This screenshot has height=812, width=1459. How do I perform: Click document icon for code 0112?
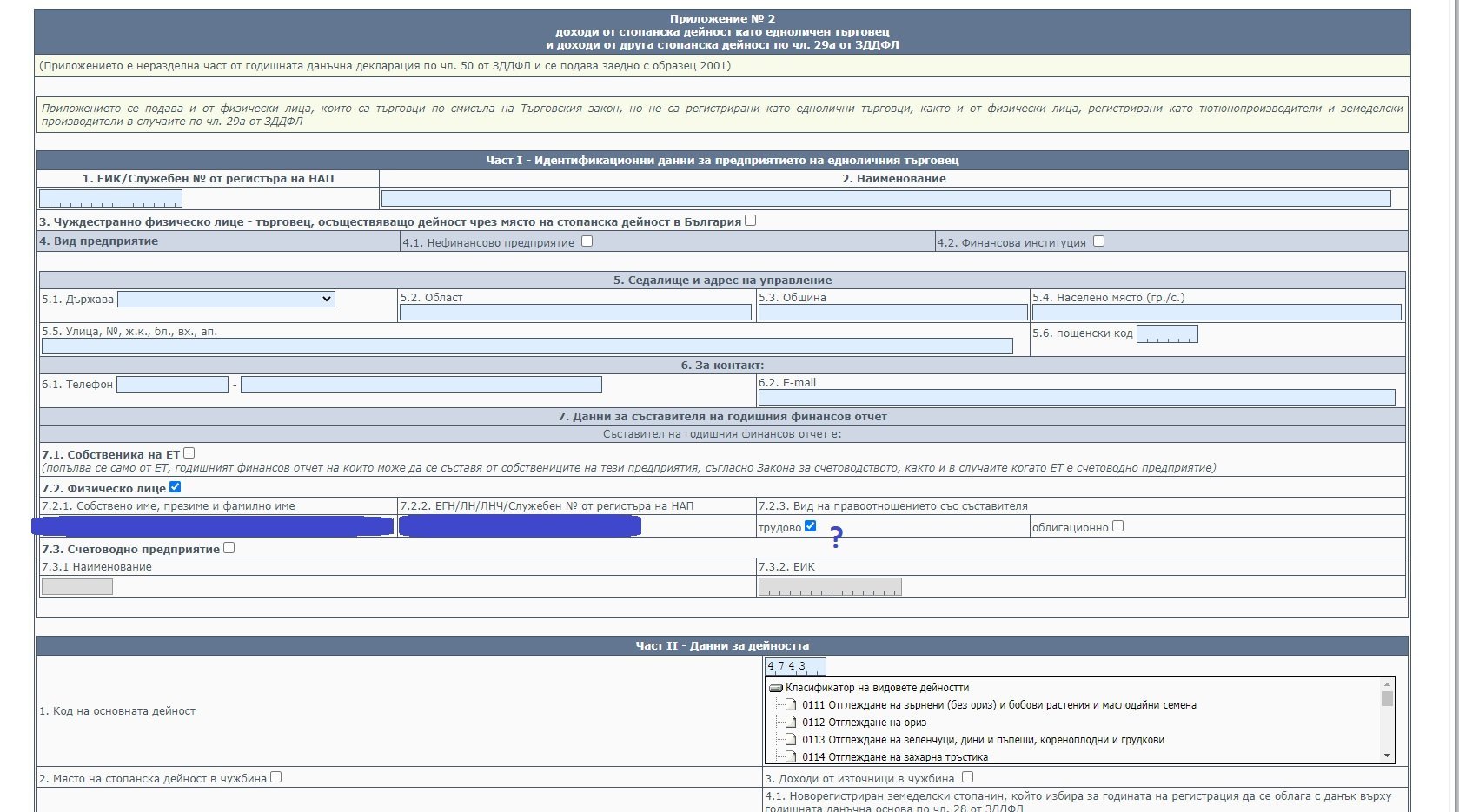pos(791,723)
